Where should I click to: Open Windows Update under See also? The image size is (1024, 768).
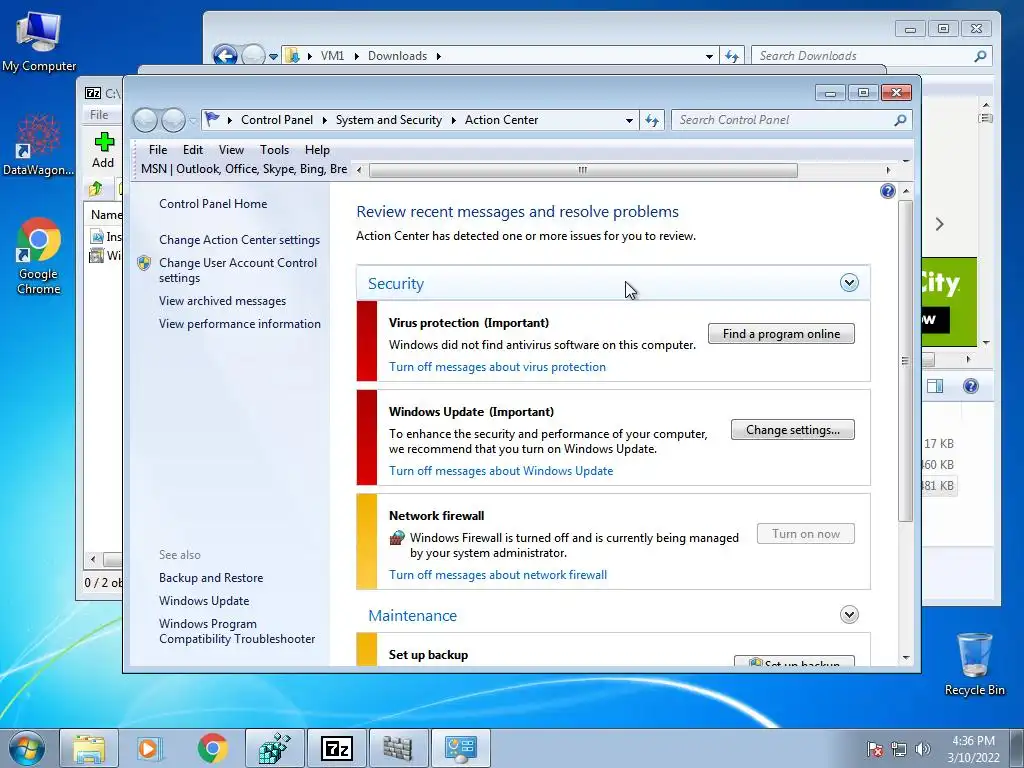coord(204,601)
